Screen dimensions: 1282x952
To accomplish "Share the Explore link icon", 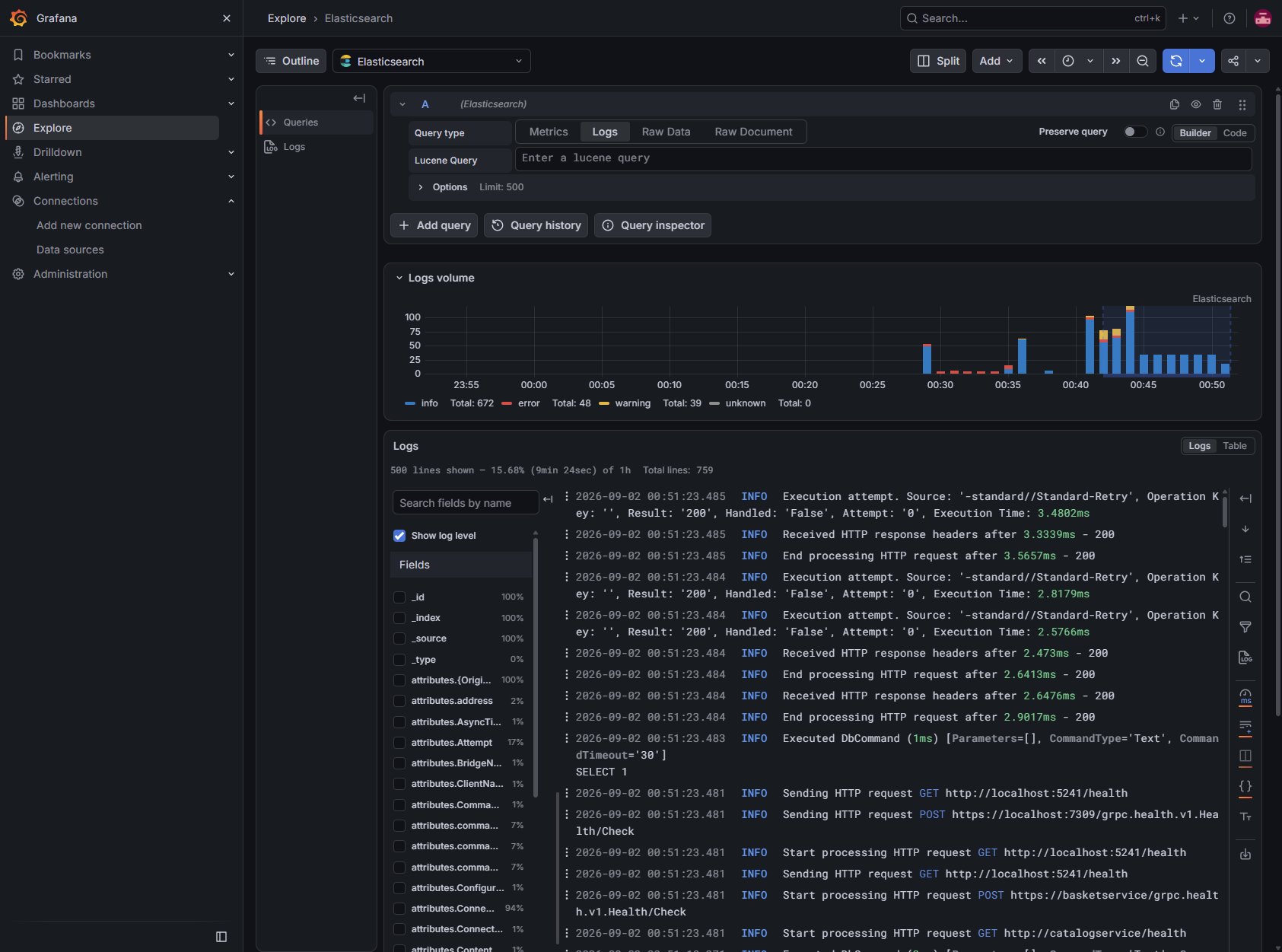I will [1233, 61].
